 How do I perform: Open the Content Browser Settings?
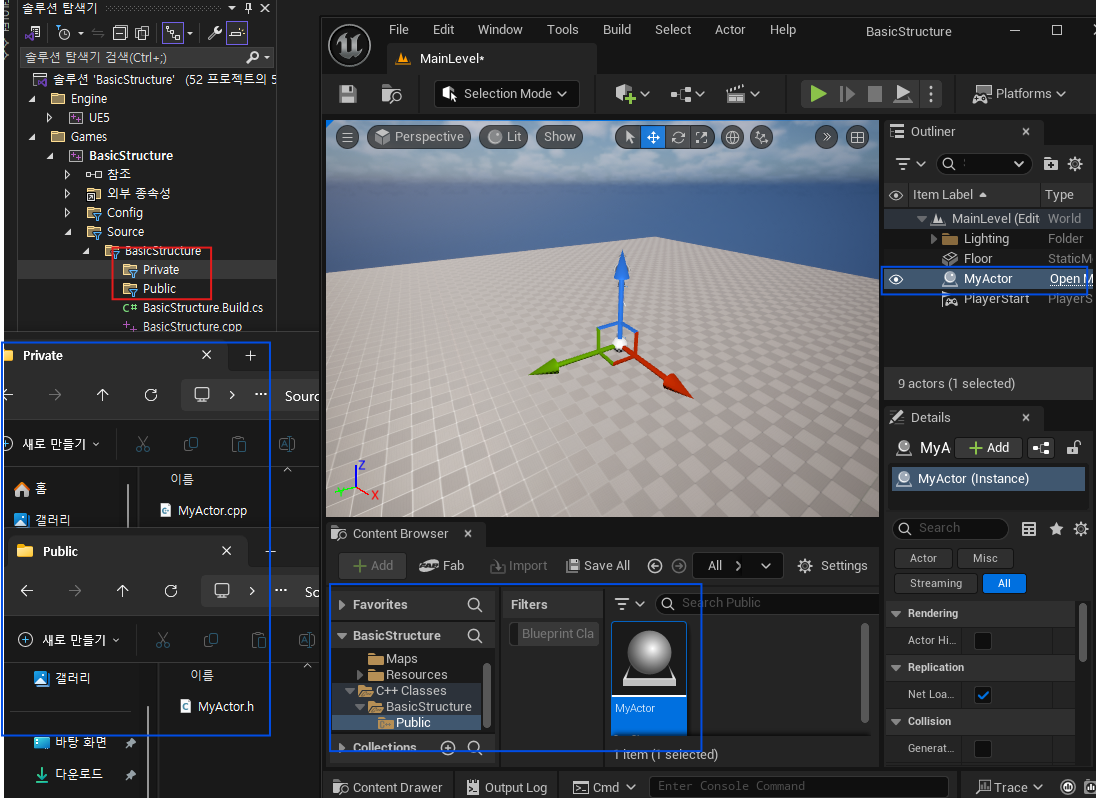pyautogui.click(x=832, y=566)
